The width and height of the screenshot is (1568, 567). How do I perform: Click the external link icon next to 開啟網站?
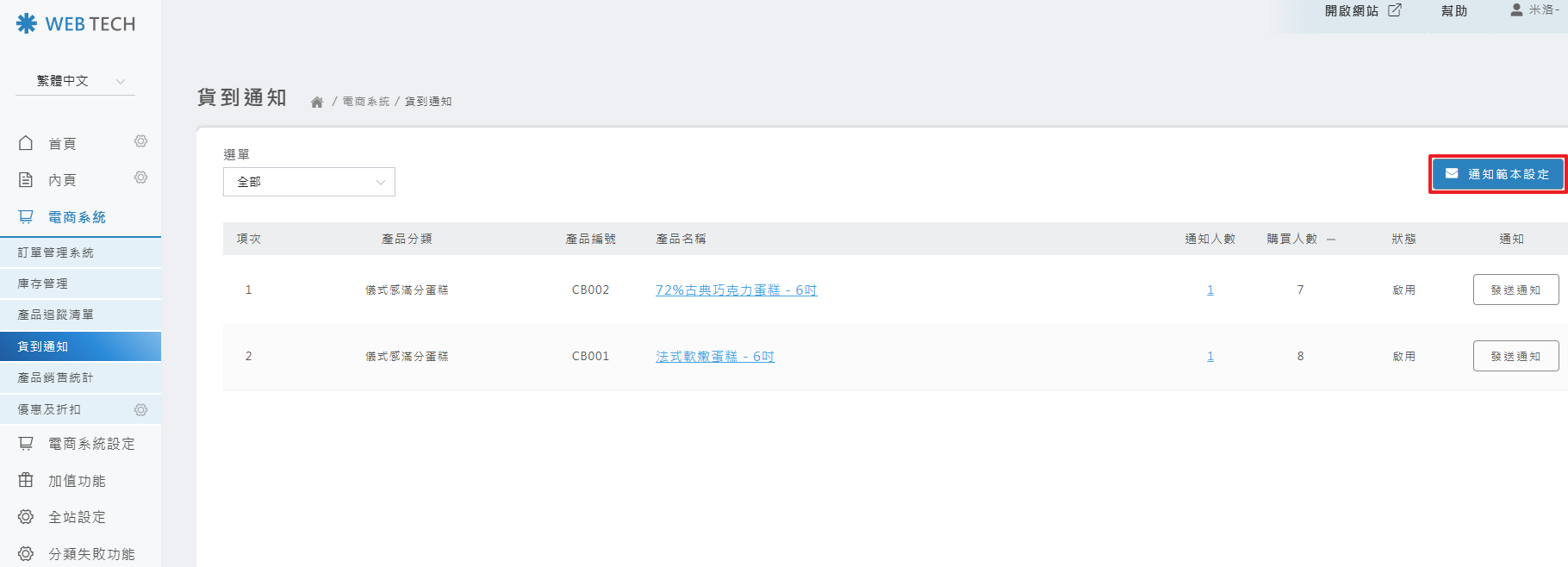1395,10
